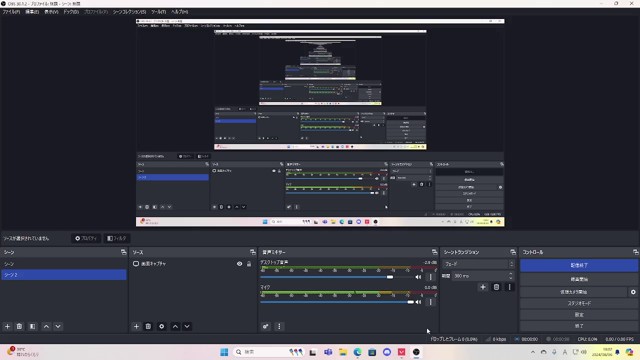Move source down with the down arrow
Screen dimensions: 640x360
(x=187, y=327)
